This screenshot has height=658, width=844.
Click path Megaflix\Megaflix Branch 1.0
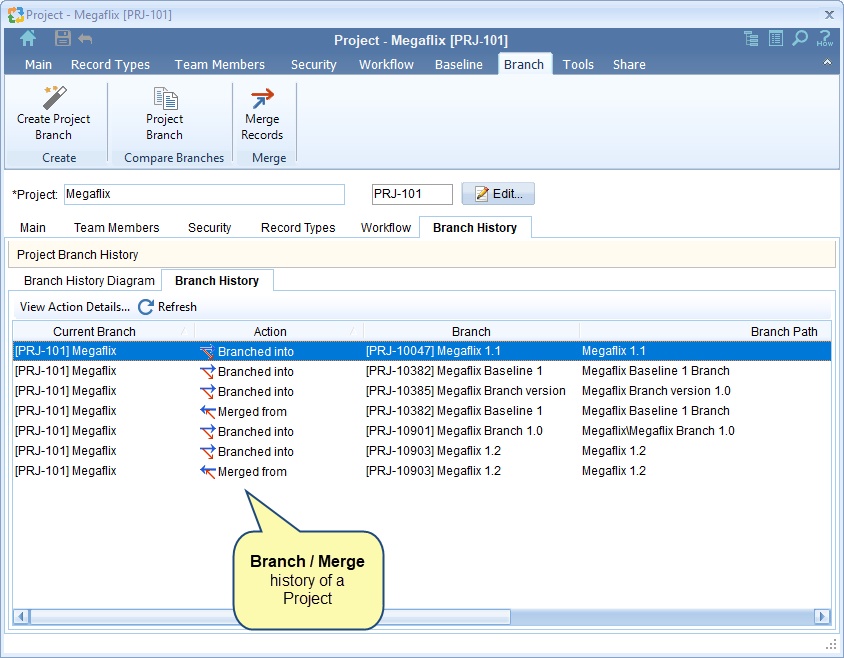(658, 431)
